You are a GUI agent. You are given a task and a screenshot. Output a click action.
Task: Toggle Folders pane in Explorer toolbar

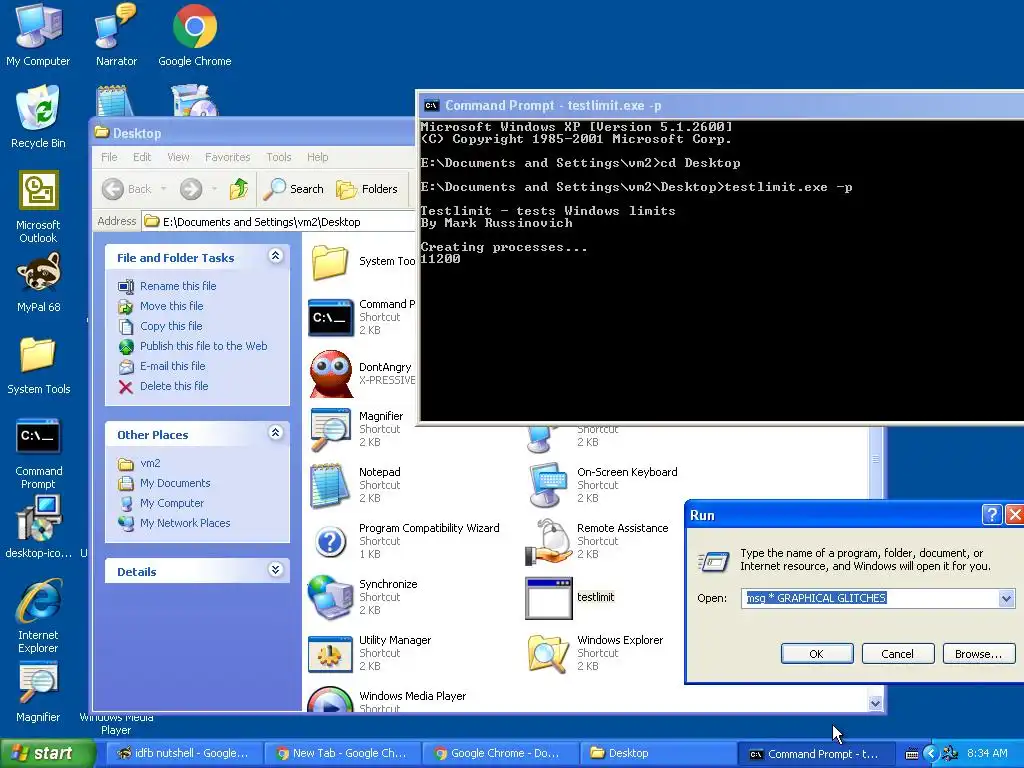[366, 189]
